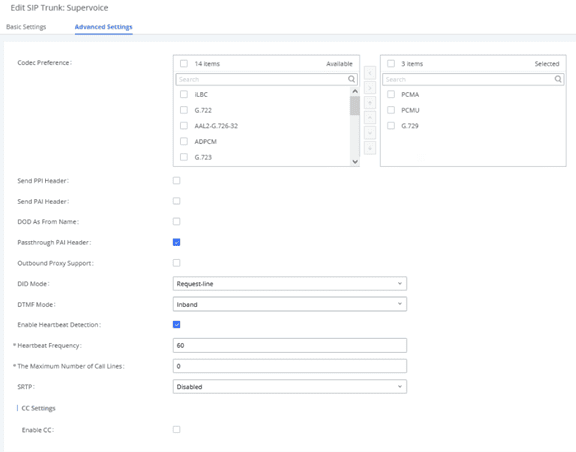Image resolution: width=576 pixels, height=452 pixels.
Task: Select the PCMA codec in Selected list
Action: pos(391,94)
